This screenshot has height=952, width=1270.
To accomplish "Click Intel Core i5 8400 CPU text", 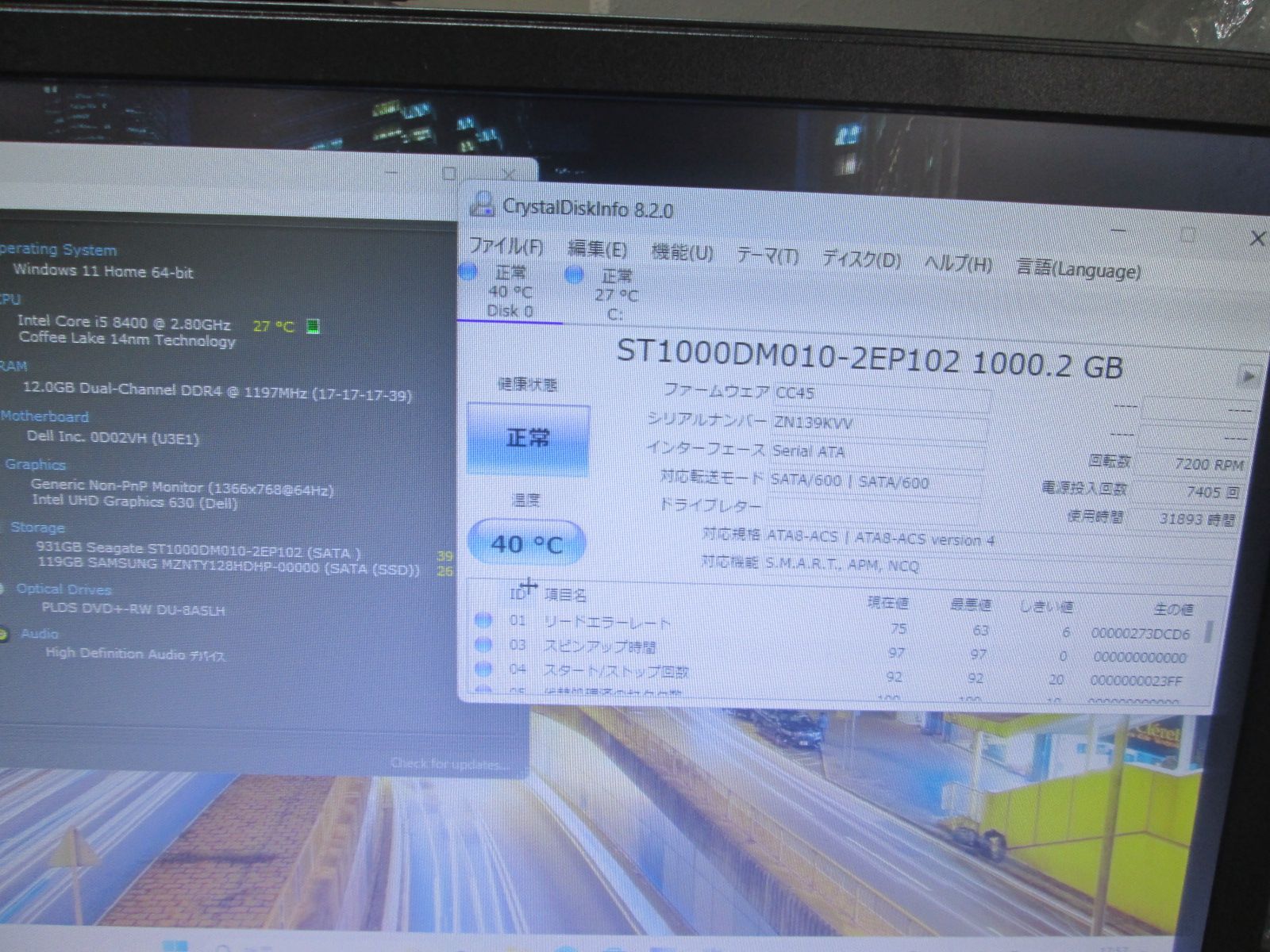I will pos(124,322).
